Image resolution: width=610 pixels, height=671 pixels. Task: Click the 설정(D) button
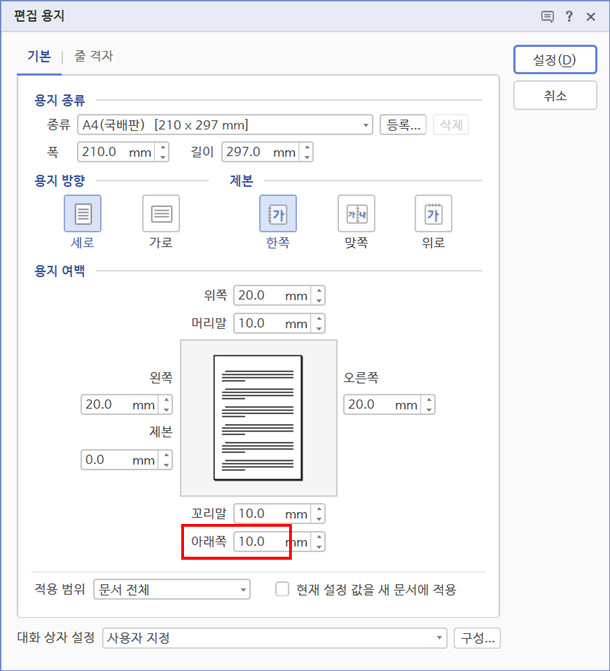tap(555, 59)
